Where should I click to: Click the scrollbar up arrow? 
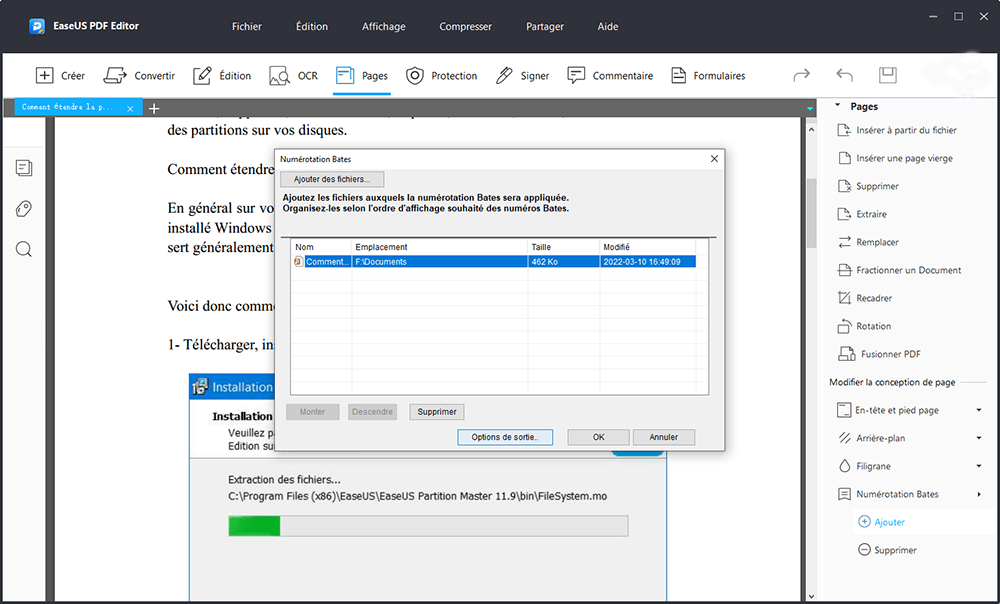coord(811,129)
